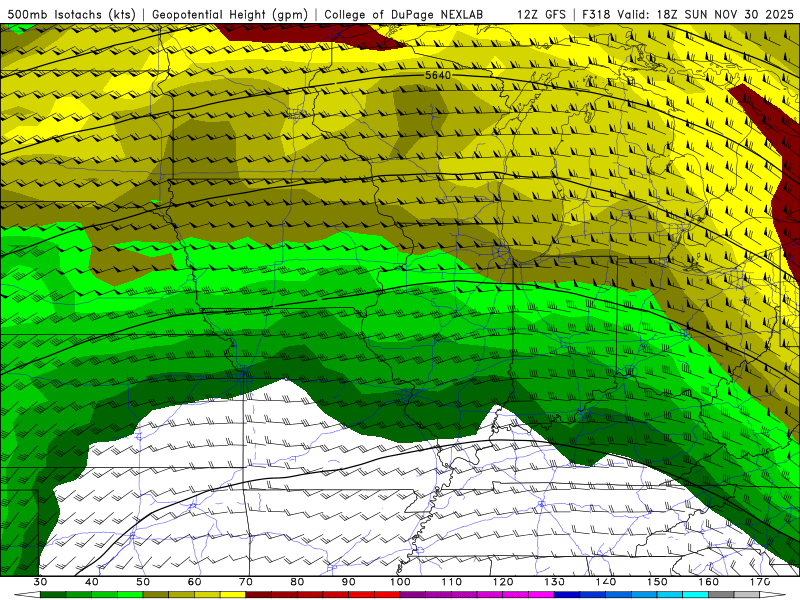Click the 5640 height contour label

coord(438,75)
